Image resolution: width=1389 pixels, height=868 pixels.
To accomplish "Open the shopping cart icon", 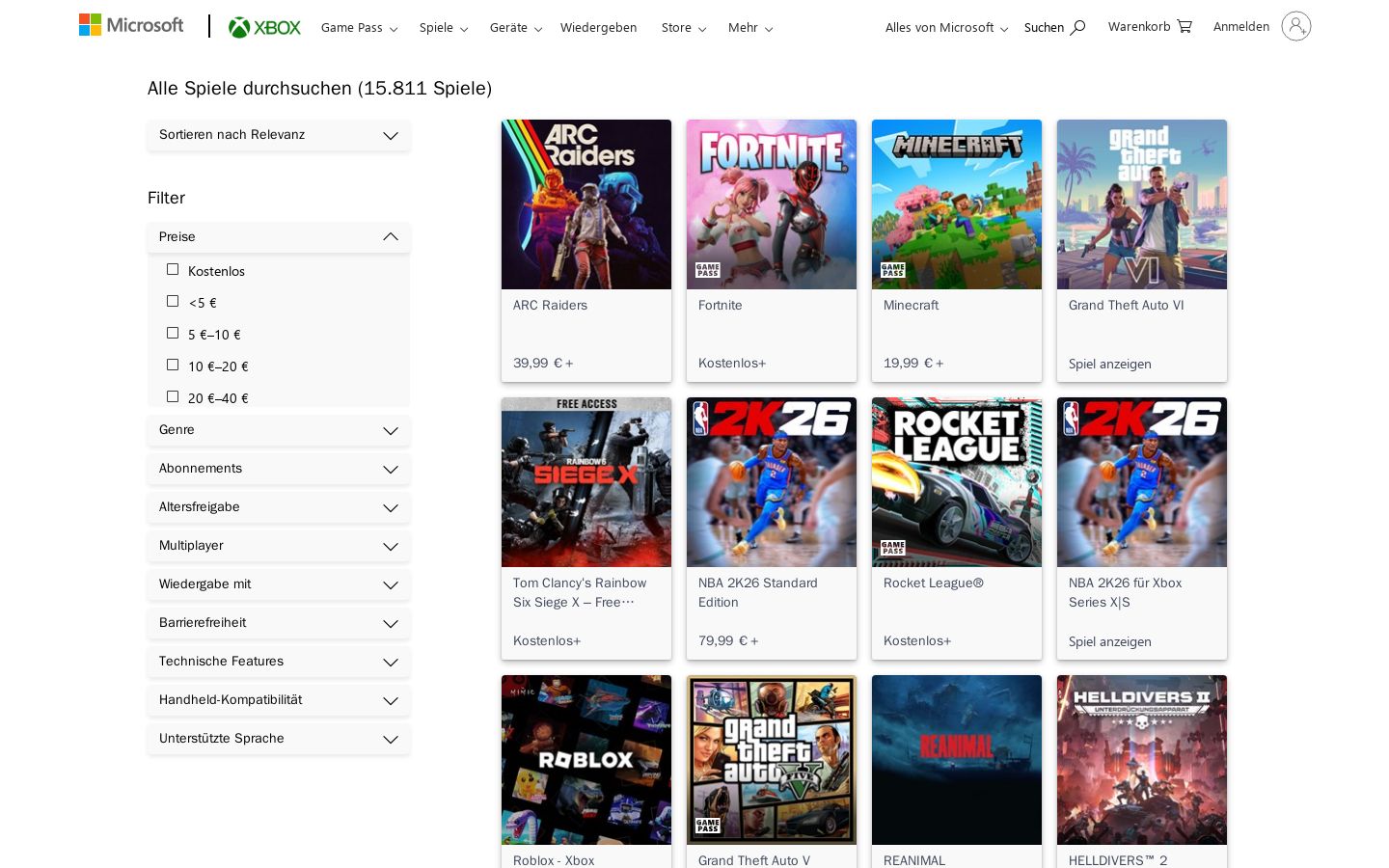I will (x=1185, y=26).
